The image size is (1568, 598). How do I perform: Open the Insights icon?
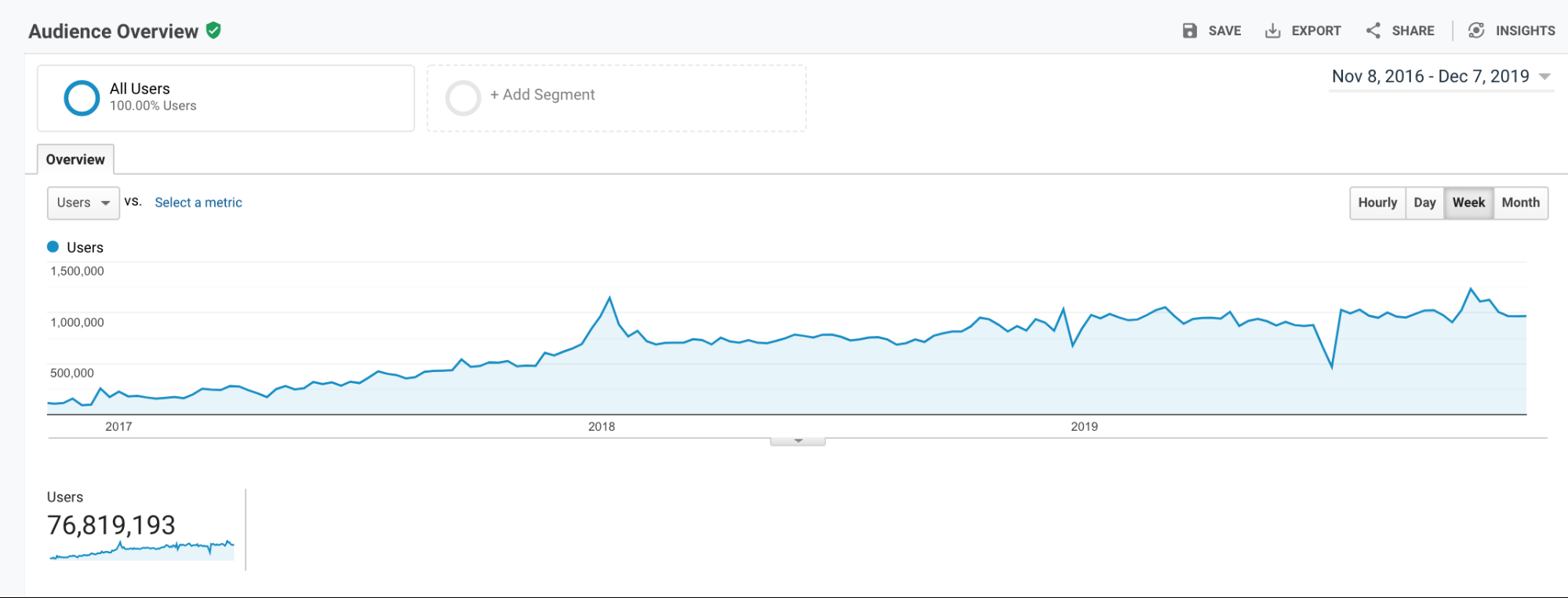(x=1476, y=31)
